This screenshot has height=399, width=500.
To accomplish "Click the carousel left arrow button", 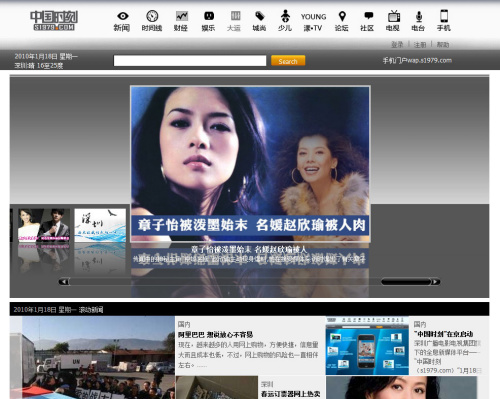I will click(64, 282).
